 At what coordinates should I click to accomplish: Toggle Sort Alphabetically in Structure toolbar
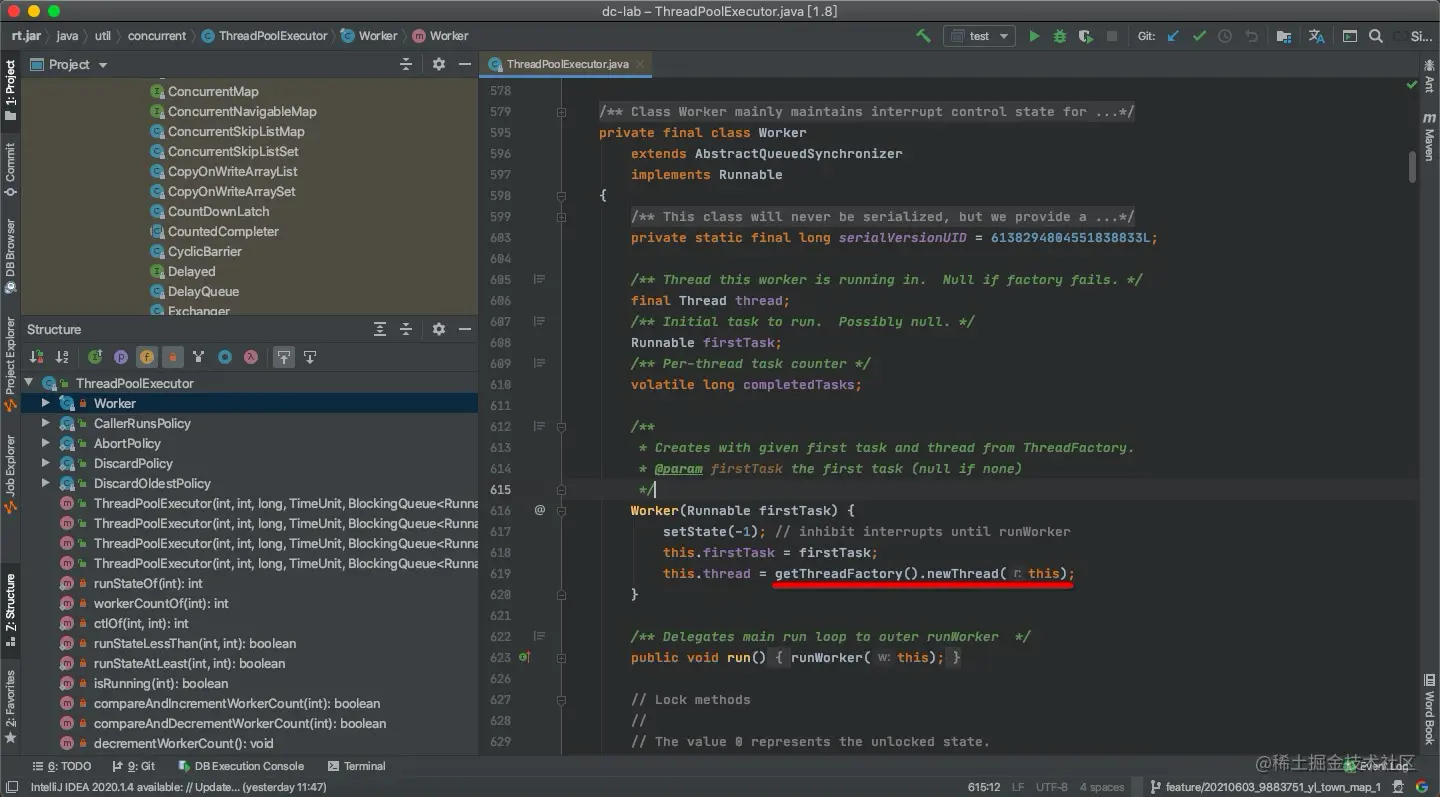pyautogui.click(x=62, y=357)
